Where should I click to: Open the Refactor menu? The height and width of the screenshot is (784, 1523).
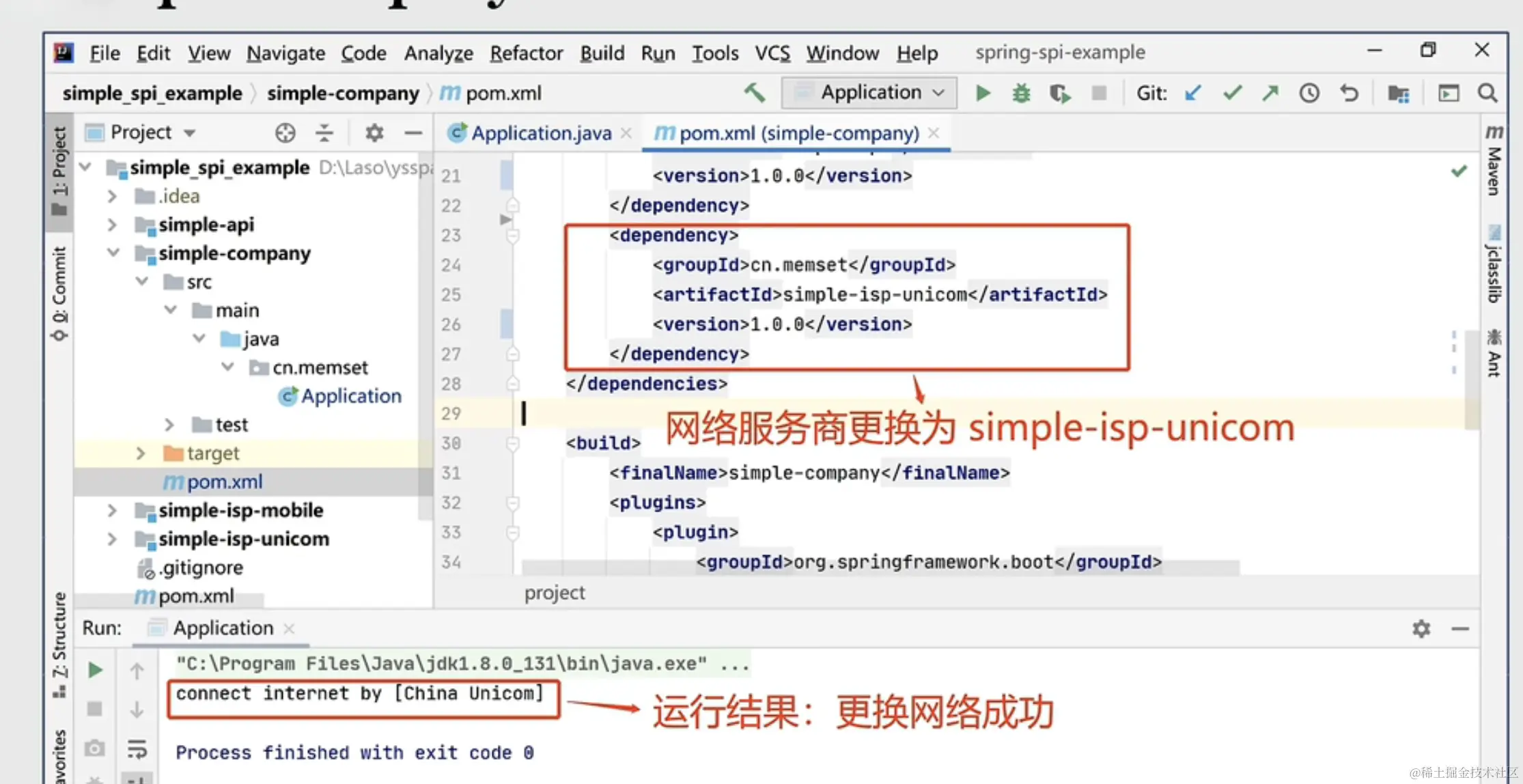pos(526,53)
